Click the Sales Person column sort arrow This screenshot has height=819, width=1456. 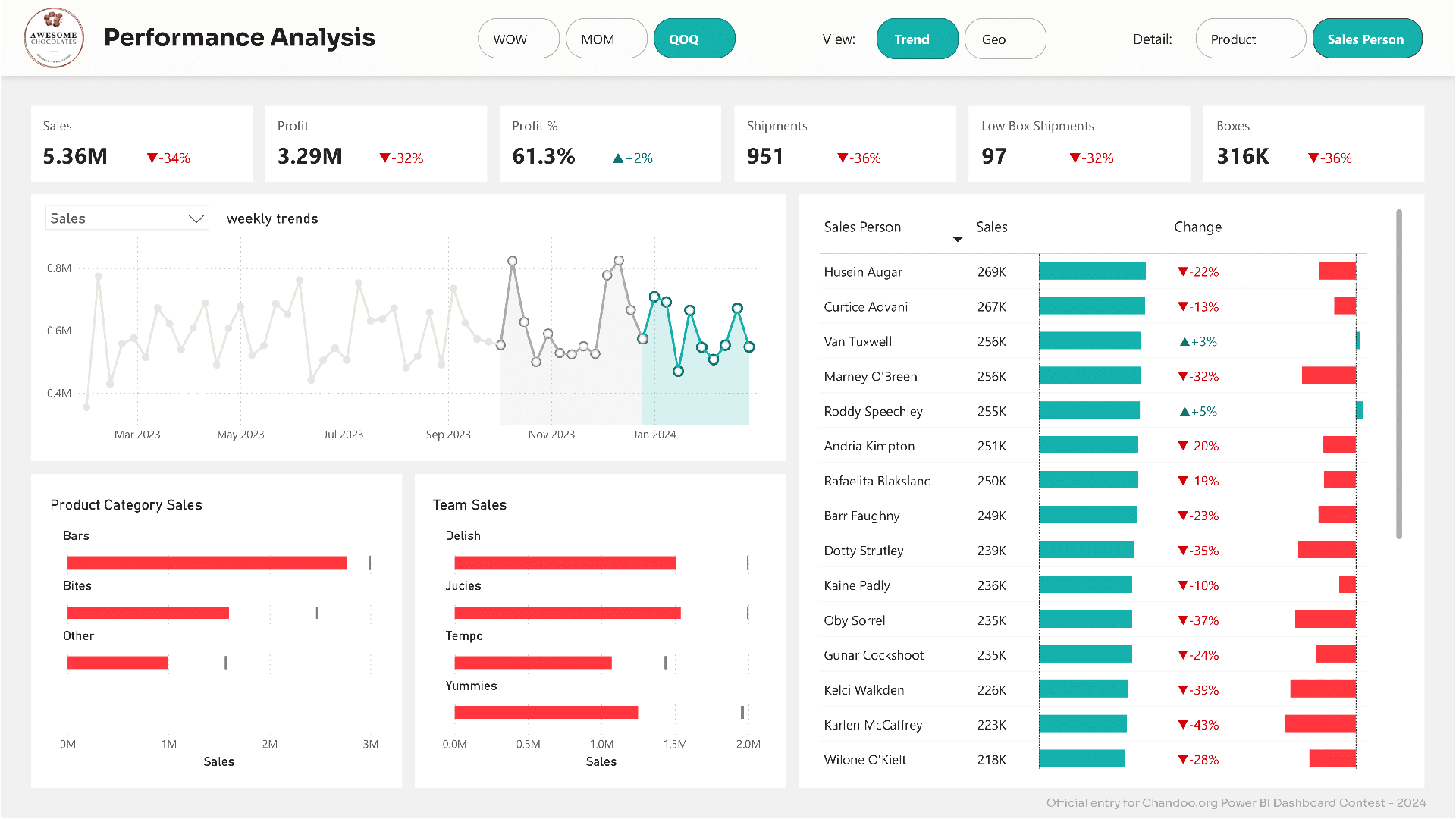click(x=958, y=240)
